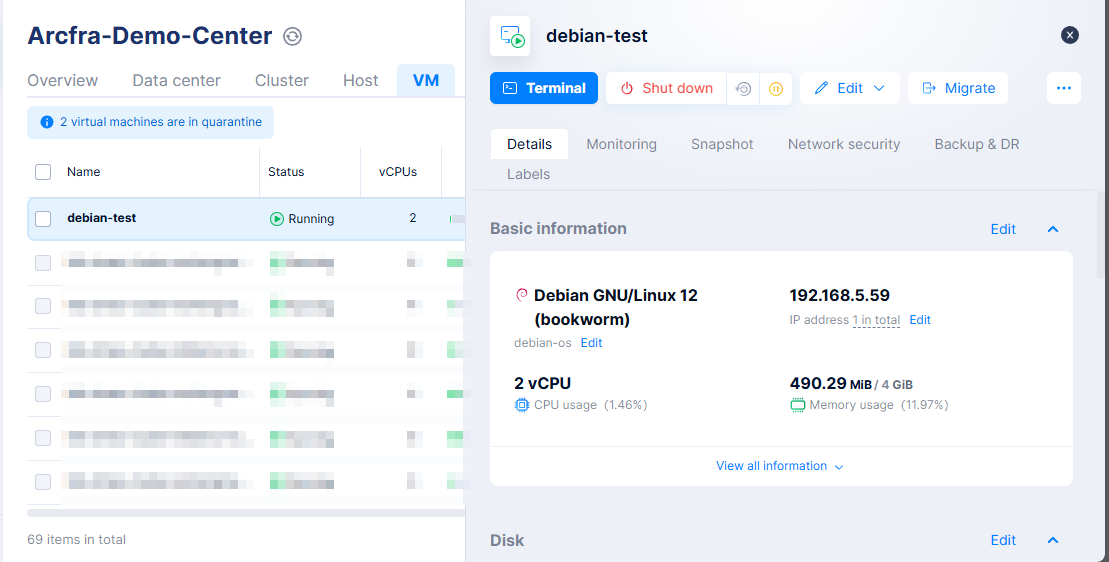The height and width of the screenshot is (562, 1109).
Task: Click the Edit link next to IP address
Action: tap(920, 320)
